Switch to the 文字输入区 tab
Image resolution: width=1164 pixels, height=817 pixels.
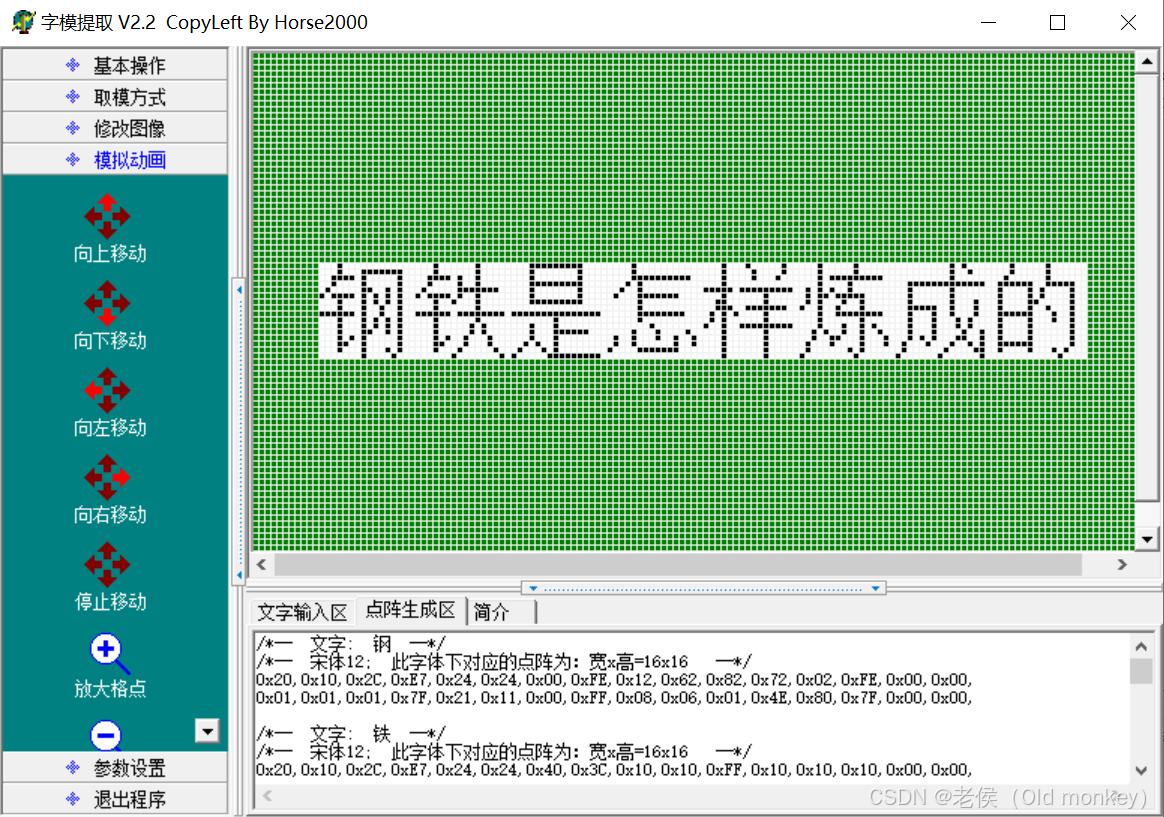(x=303, y=612)
